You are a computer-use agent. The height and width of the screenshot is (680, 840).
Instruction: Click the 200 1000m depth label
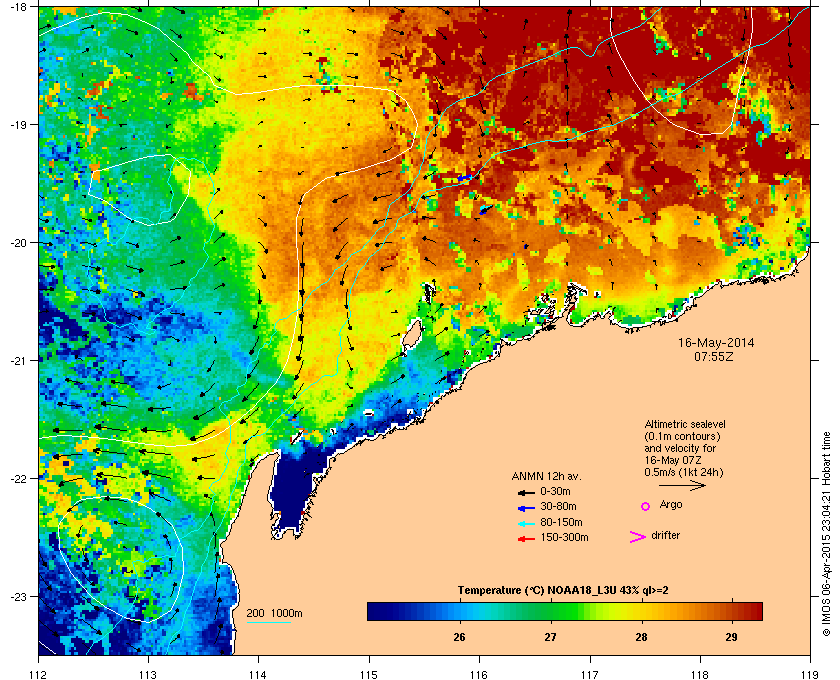274,614
